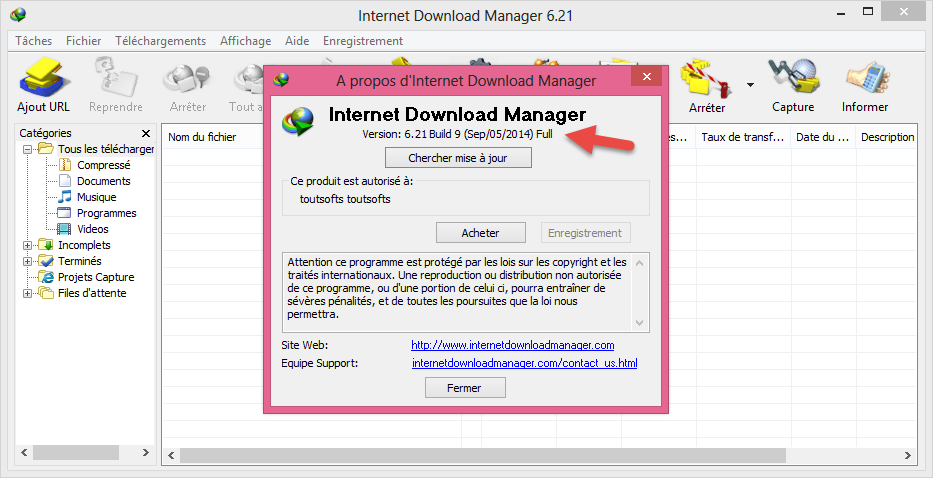
Task: Close the Catégories panel
Action: coord(146,133)
